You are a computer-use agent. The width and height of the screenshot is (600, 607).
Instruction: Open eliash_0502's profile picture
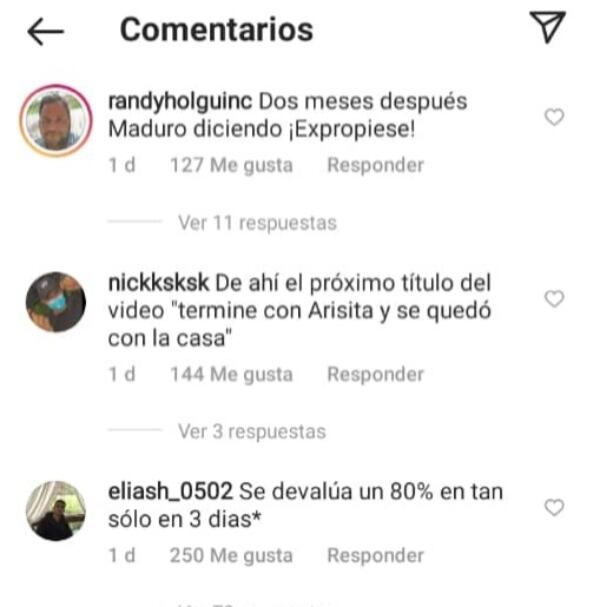56,511
